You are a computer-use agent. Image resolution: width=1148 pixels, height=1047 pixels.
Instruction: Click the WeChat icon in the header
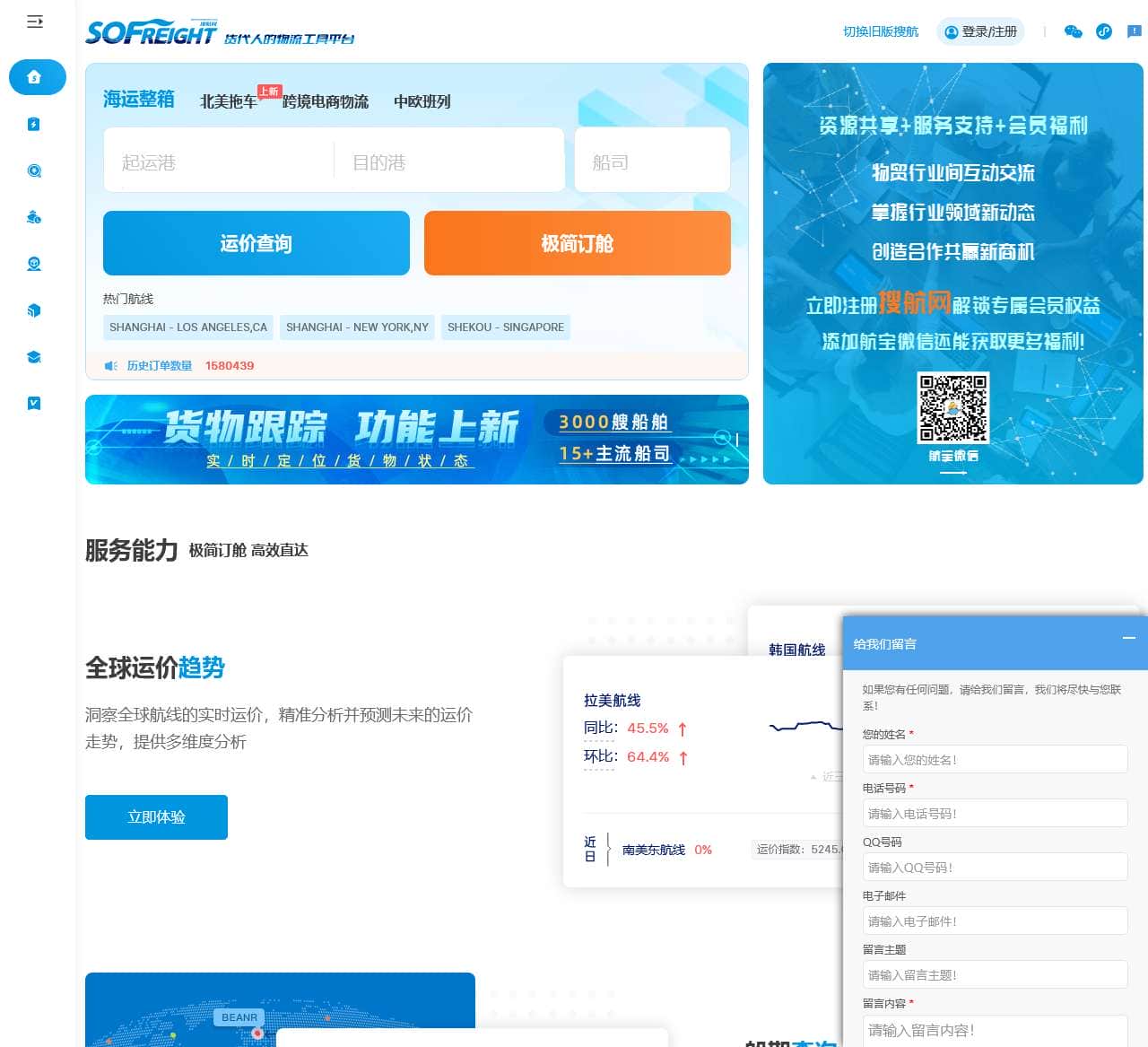tap(1073, 31)
